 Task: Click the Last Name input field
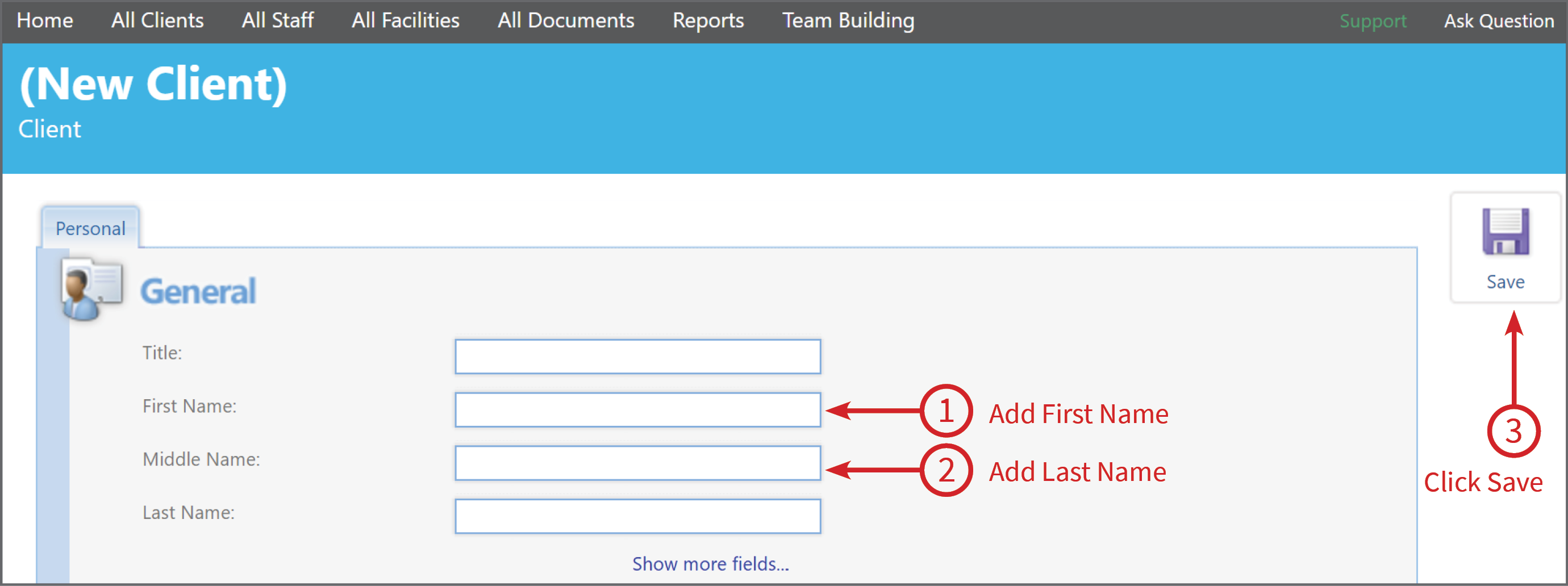[637, 516]
